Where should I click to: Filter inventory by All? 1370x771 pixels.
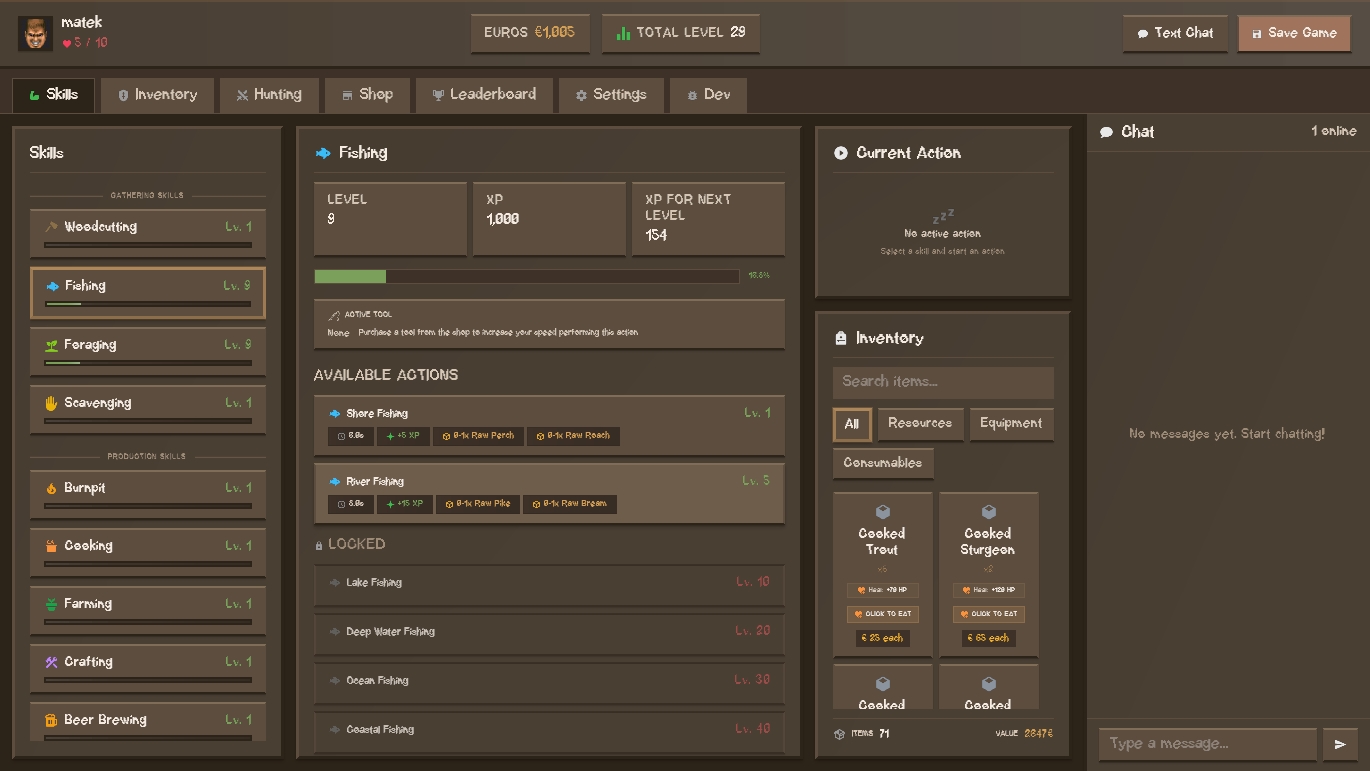pyautogui.click(x=851, y=424)
